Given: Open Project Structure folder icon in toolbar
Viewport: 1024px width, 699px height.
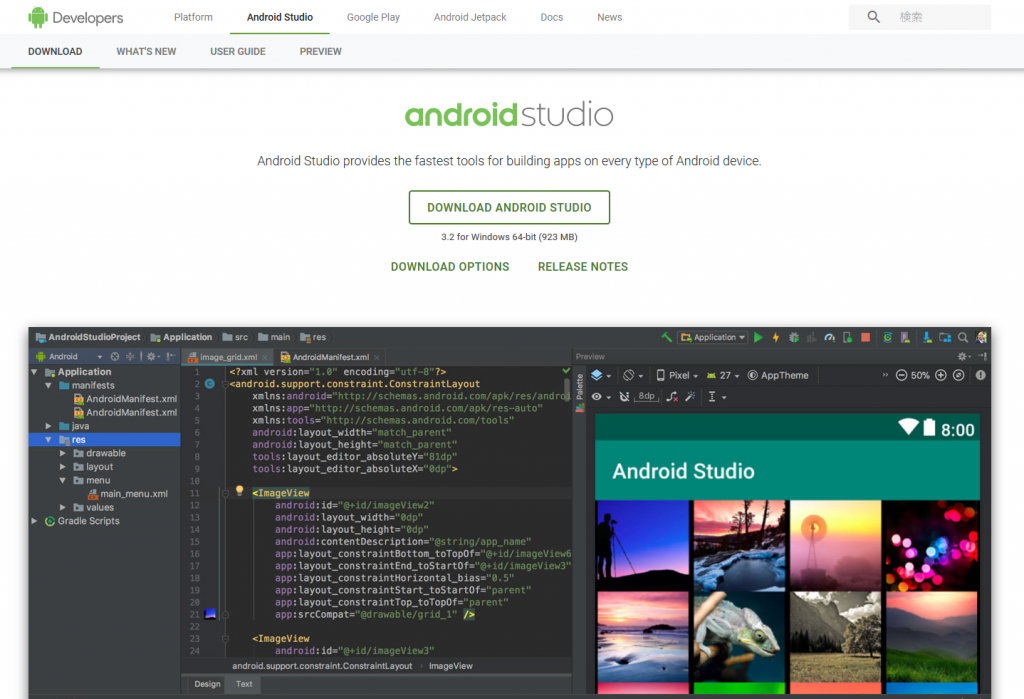Looking at the screenshot, I should pyautogui.click(x=944, y=337).
